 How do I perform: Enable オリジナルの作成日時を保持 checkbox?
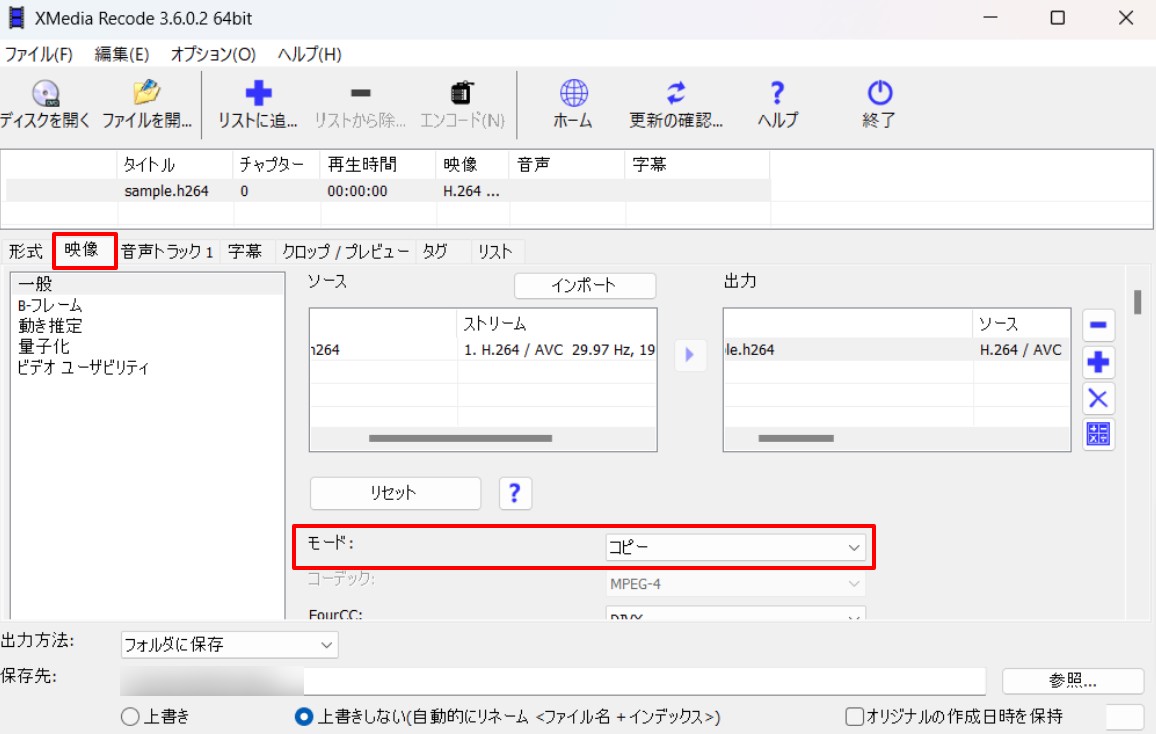pyautogui.click(x=854, y=716)
